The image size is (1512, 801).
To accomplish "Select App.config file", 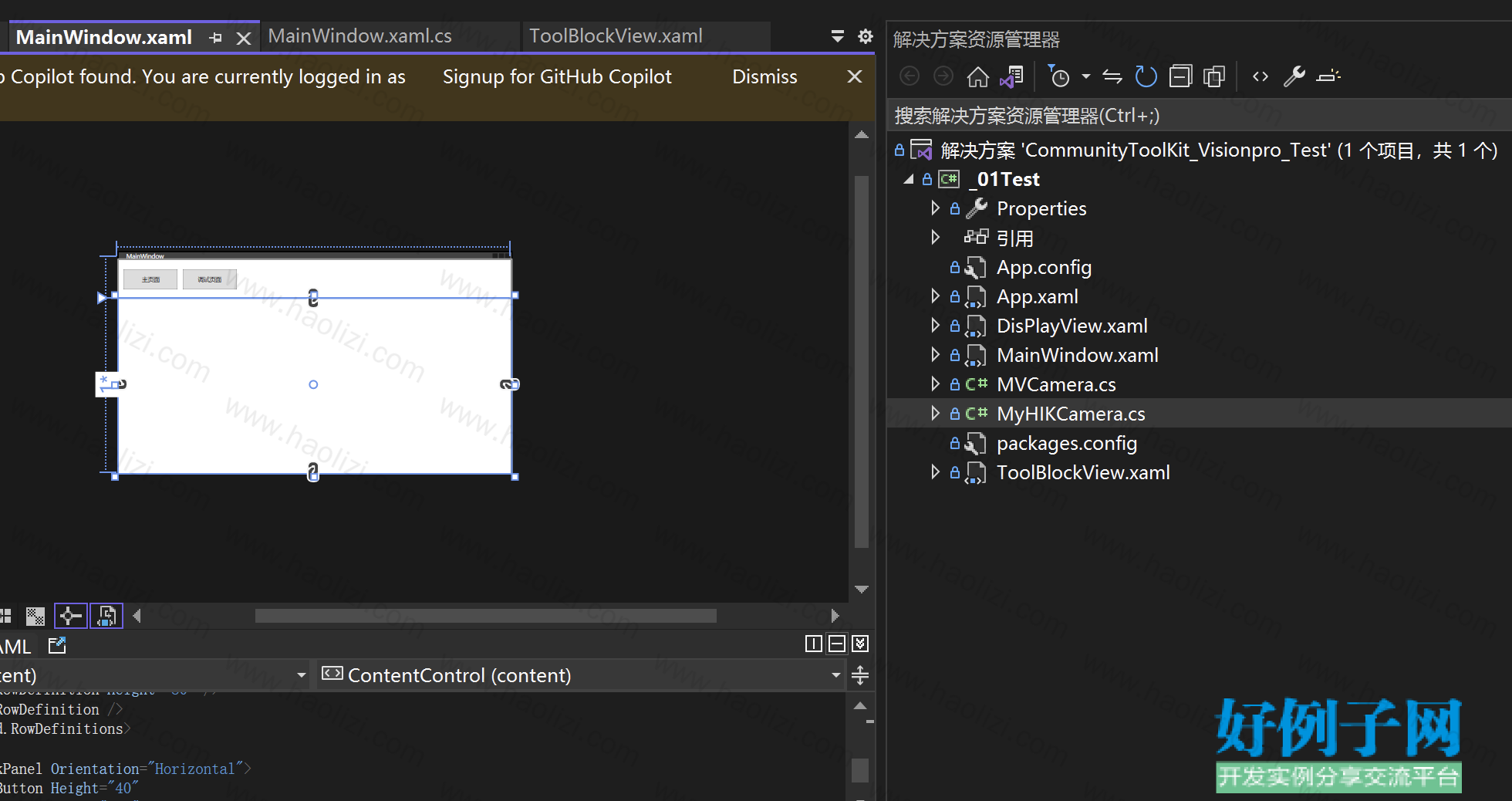I will click(x=1044, y=268).
